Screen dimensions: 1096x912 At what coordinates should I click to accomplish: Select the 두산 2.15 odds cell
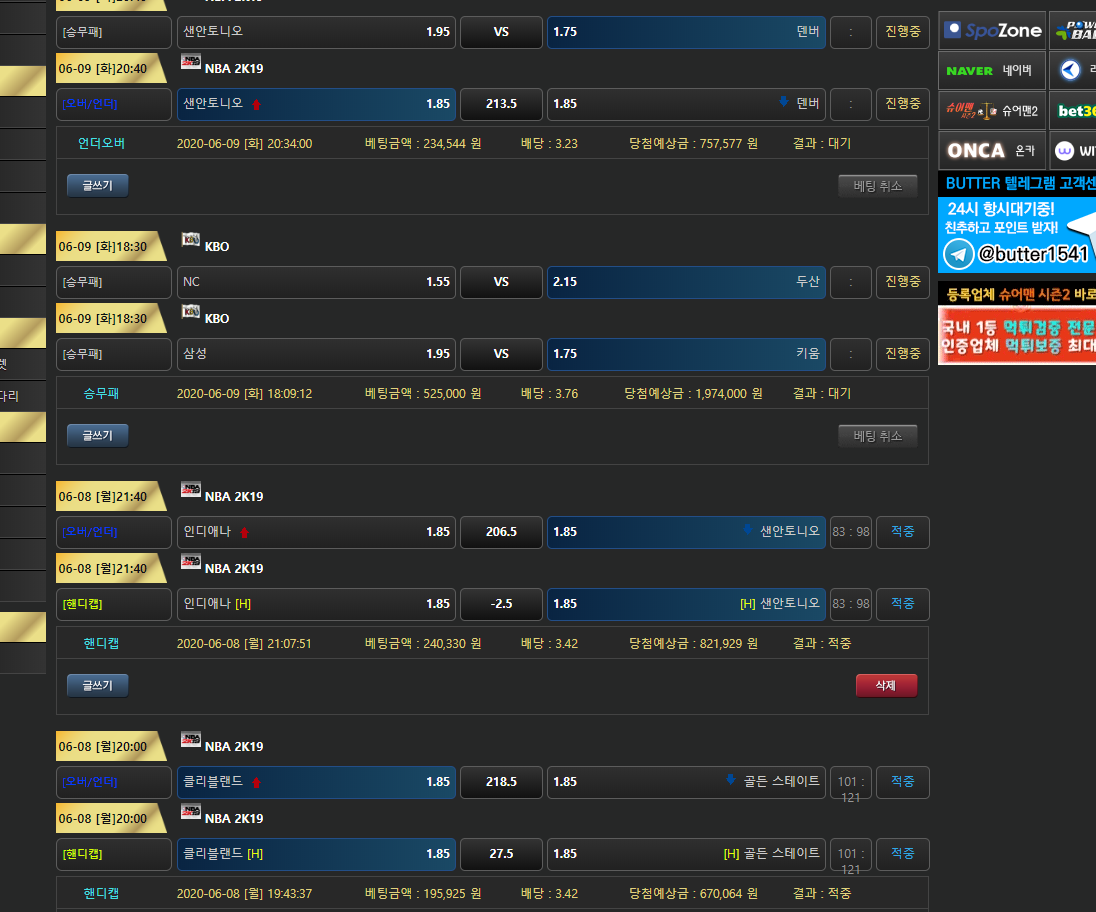coord(686,282)
